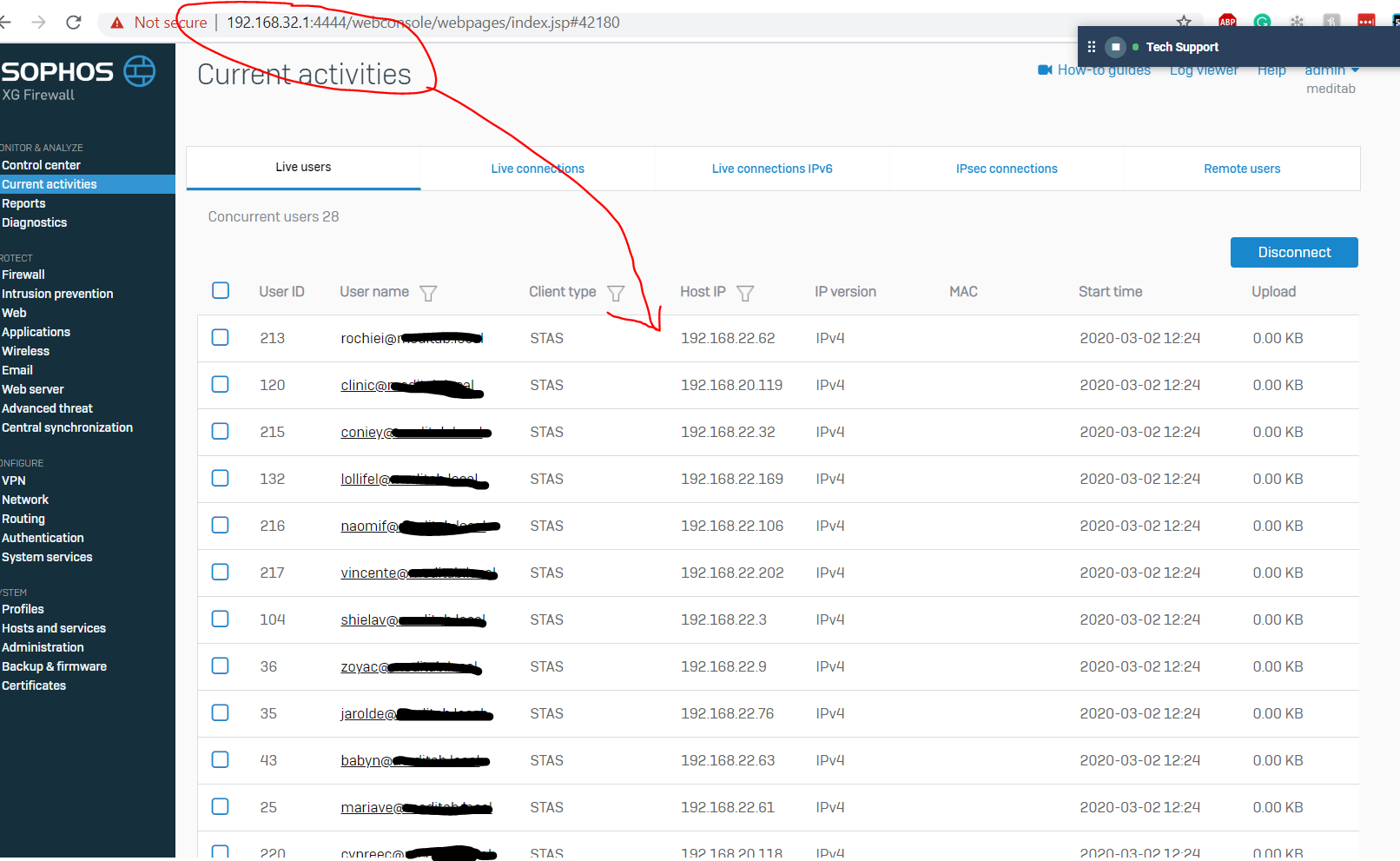Click the Not secure warning triangle icon
1400x861 pixels.
pos(117,23)
